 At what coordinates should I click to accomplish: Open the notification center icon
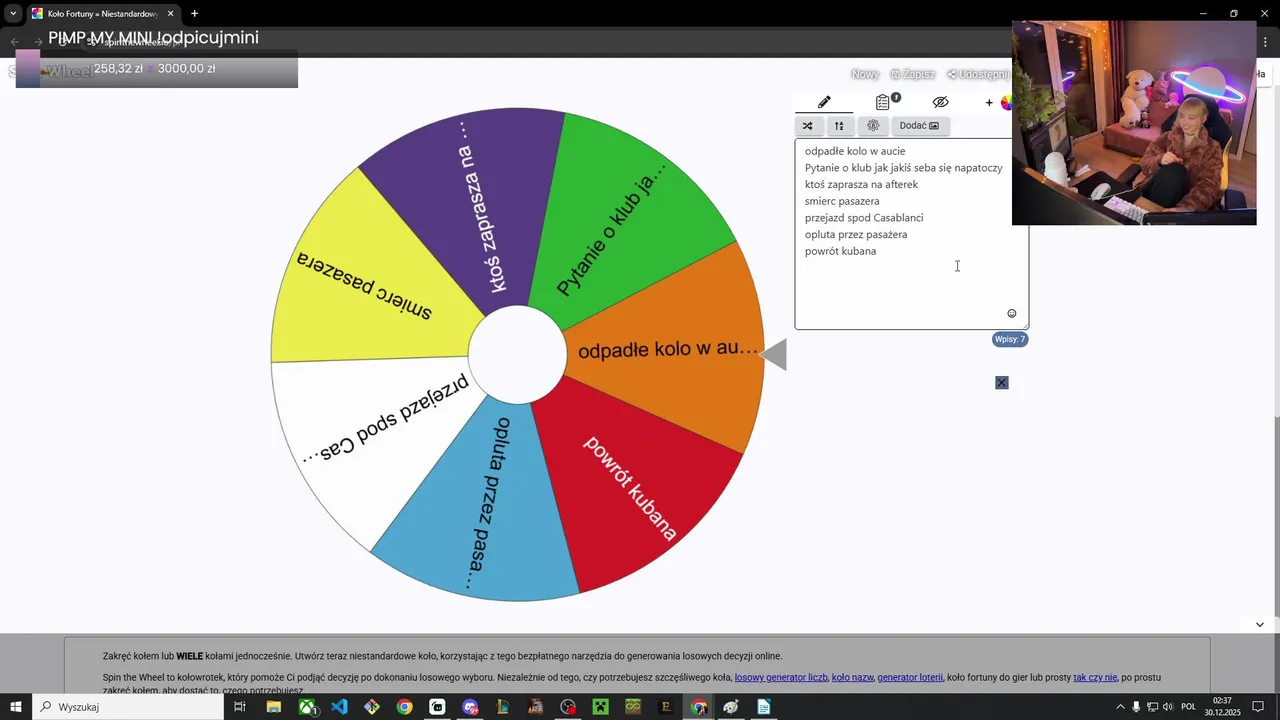tap(1258, 707)
